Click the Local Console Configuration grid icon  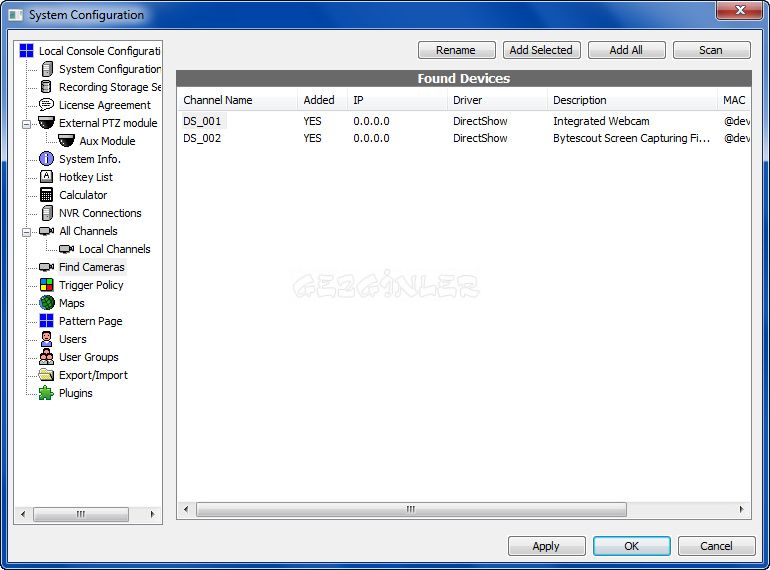pyautogui.click(x=26, y=51)
